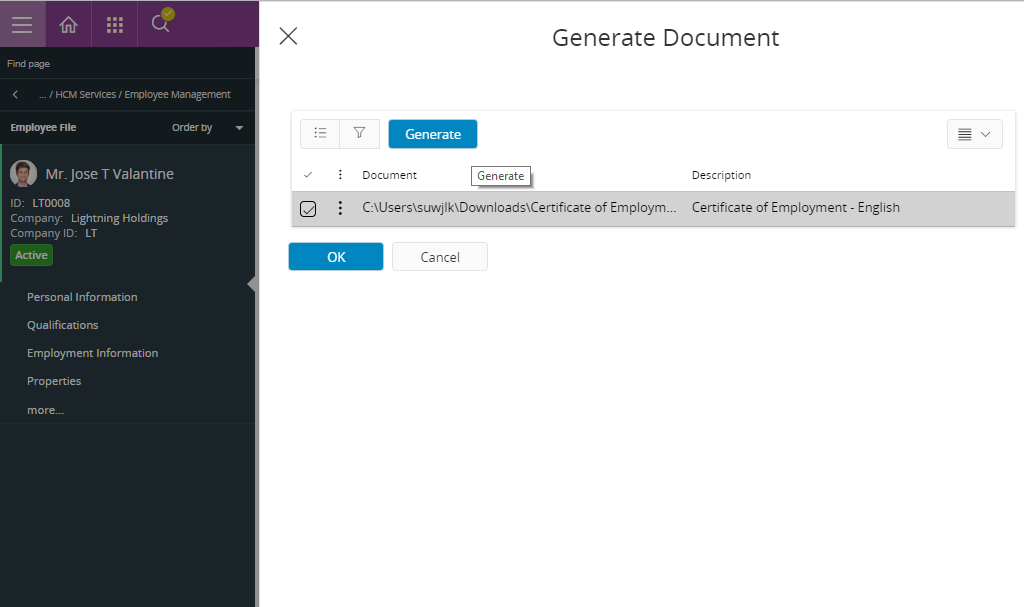This screenshot has height=607, width=1024.
Task: Click the filter funnel icon
Action: (359, 134)
